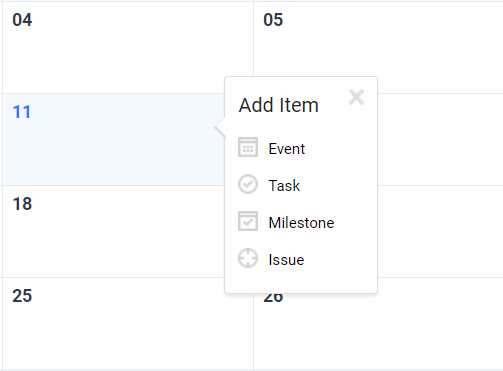Select the highlighted day 11 cell
This screenshot has height=371, width=503.
(x=113, y=139)
